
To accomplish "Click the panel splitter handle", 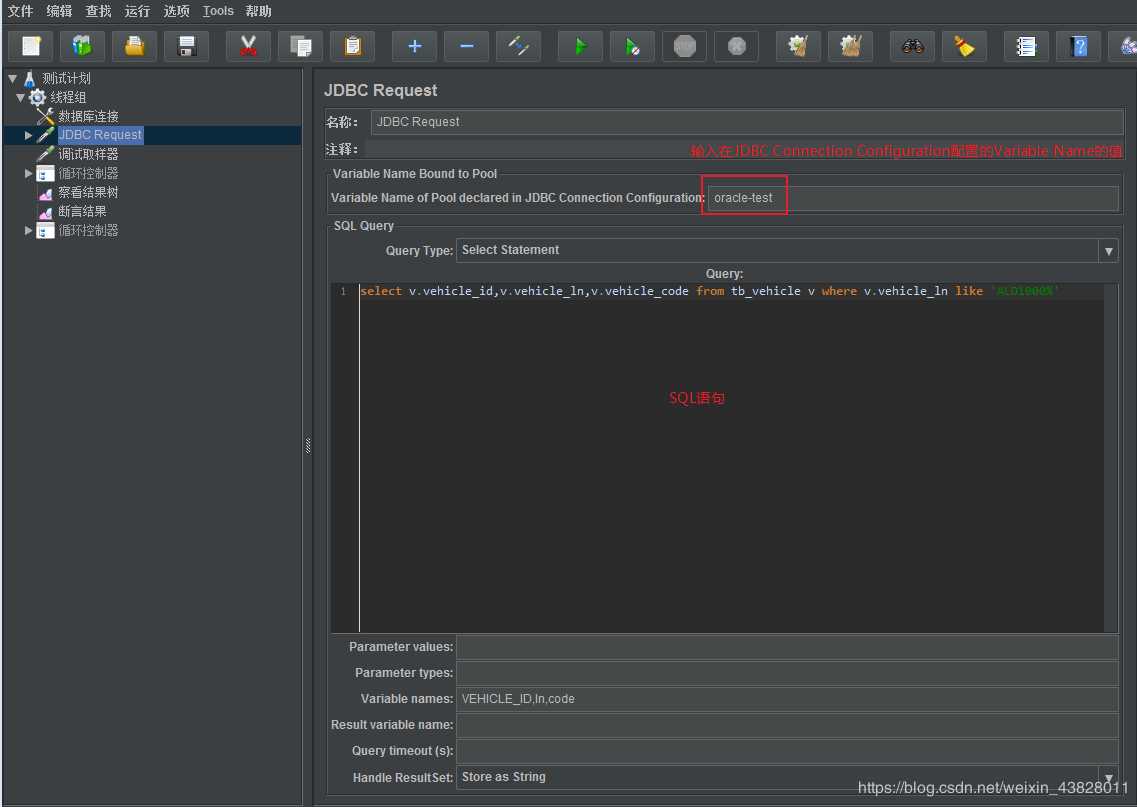I will coord(308,445).
